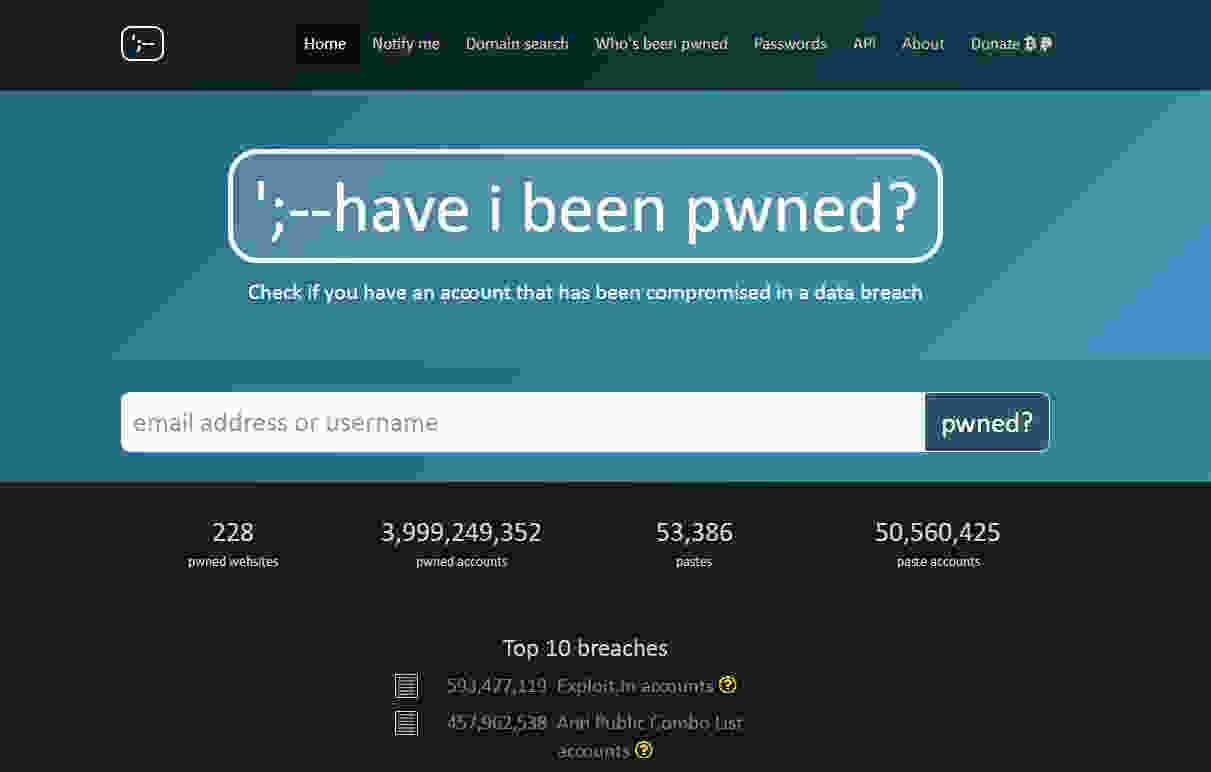Click the Exploit.In breach list icon
This screenshot has width=1211, height=772.
[x=406, y=686]
